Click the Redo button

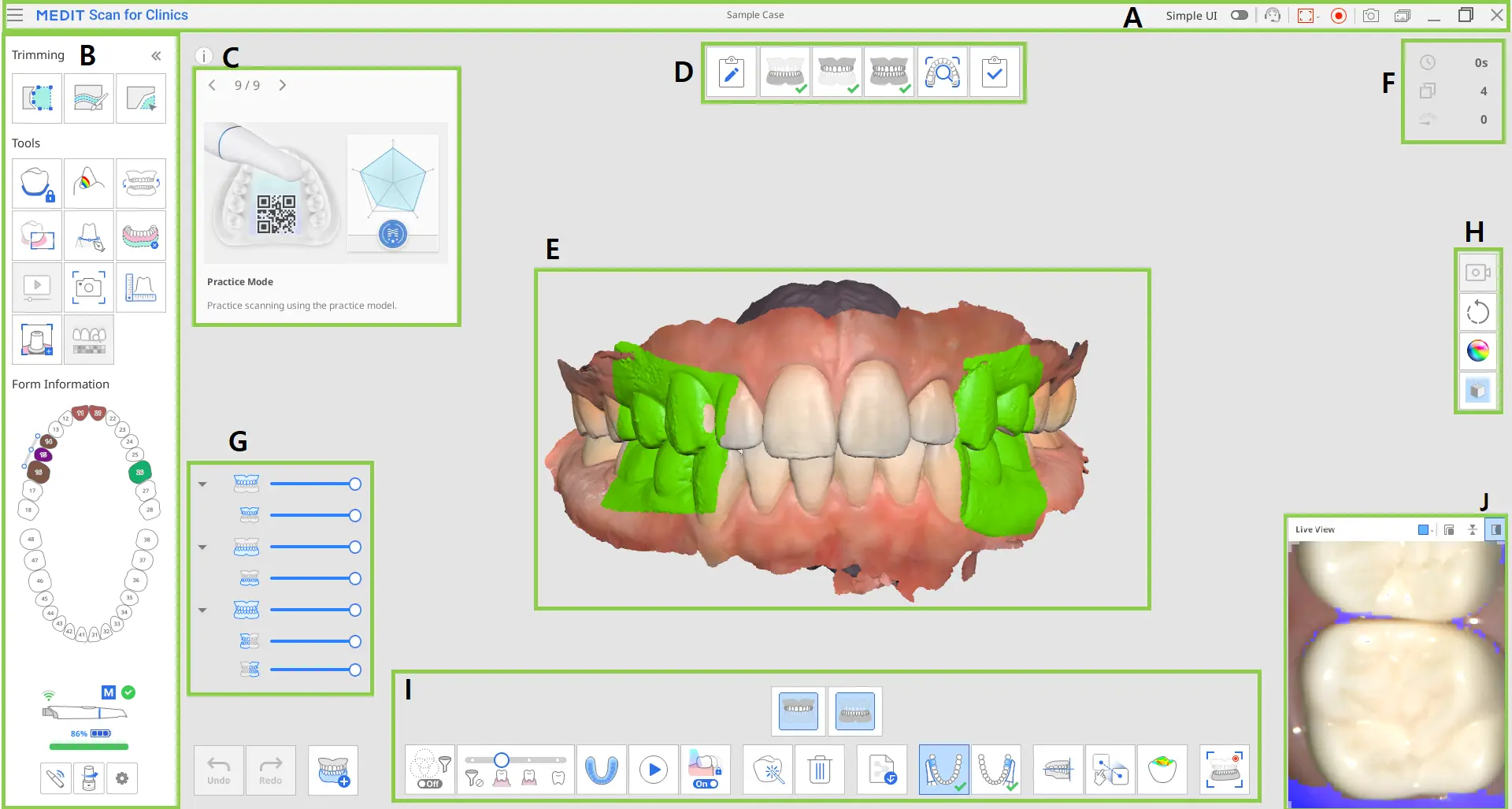[271, 770]
